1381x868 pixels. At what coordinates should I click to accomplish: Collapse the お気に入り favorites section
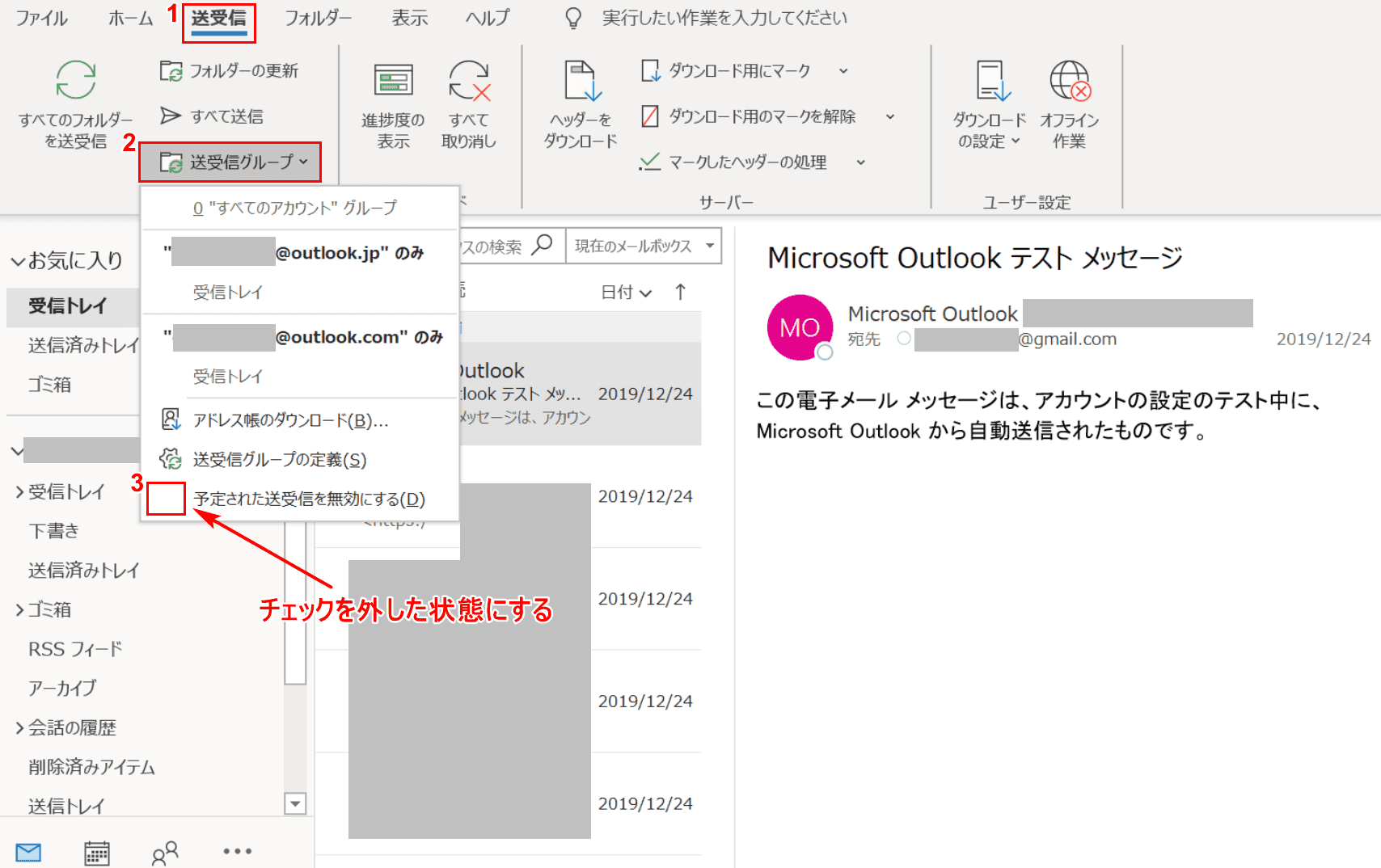tap(18, 261)
